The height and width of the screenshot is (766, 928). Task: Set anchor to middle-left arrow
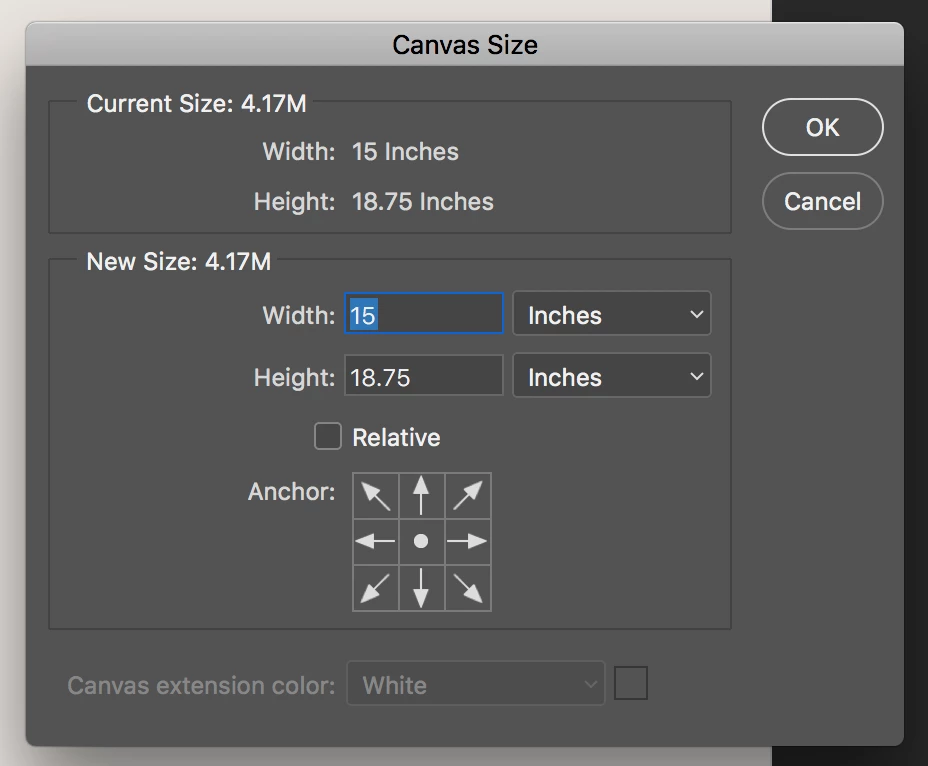coord(376,541)
